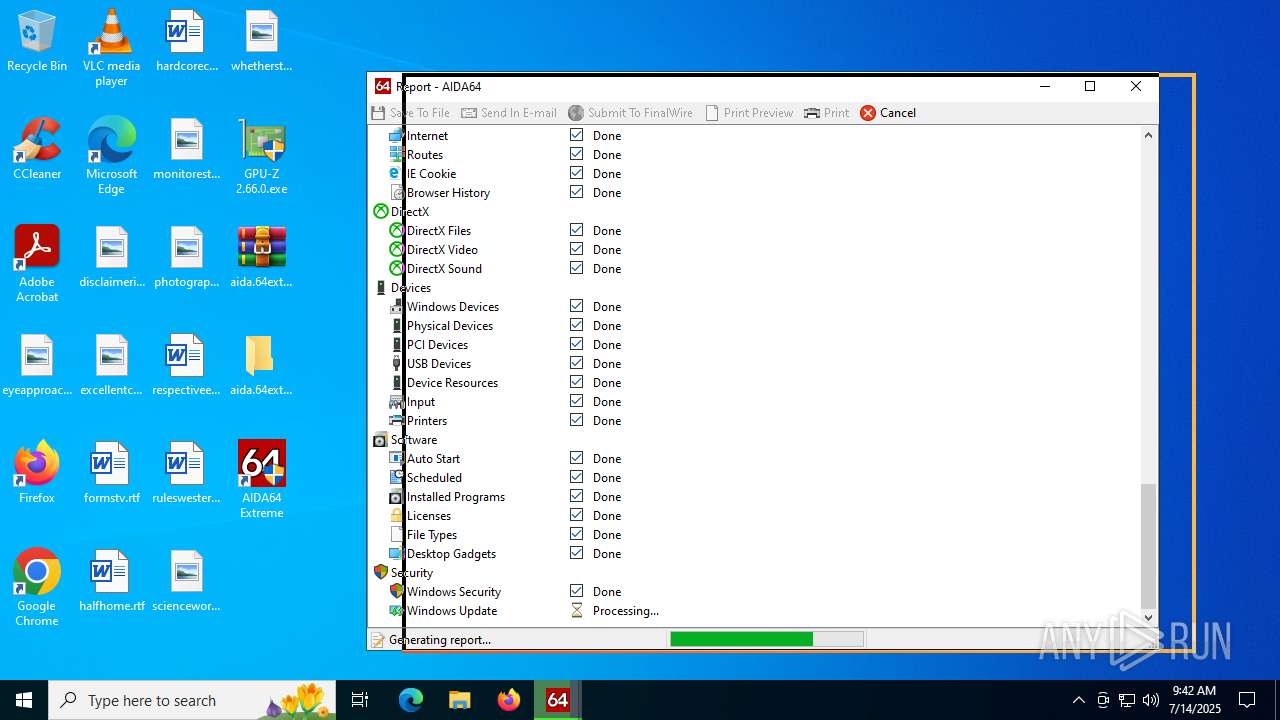Open Microsoft Edge from taskbar
Viewport: 1280px width, 720px height.
tap(411, 700)
